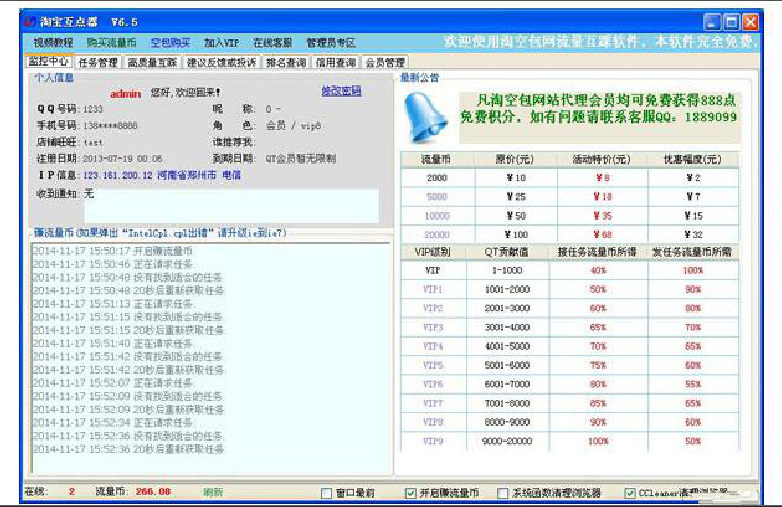Click the 手机号码 138****8888 value
The height and width of the screenshot is (507, 782).
tap(110, 126)
